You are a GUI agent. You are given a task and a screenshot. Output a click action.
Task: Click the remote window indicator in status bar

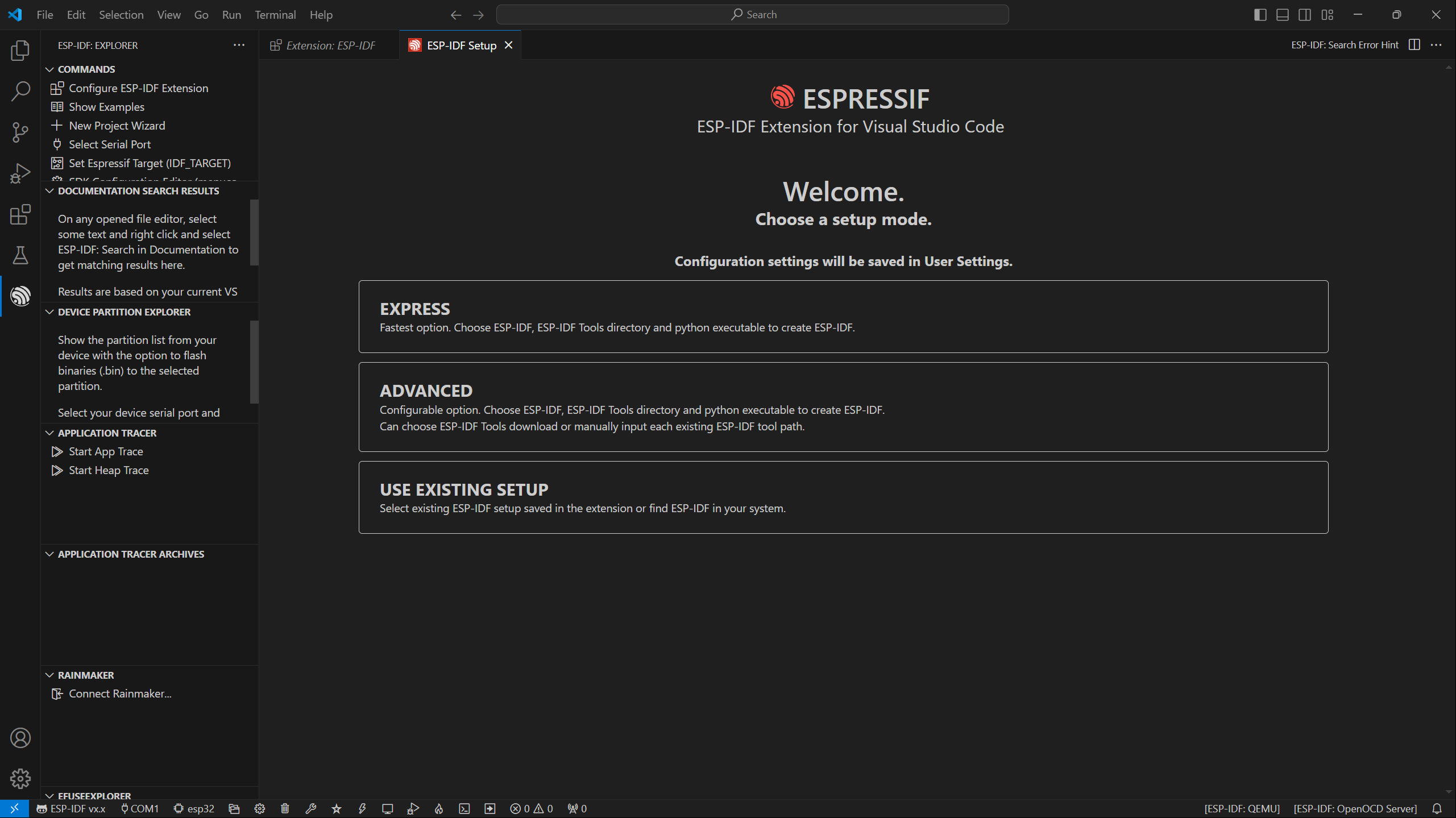click(x=15, y=808)
